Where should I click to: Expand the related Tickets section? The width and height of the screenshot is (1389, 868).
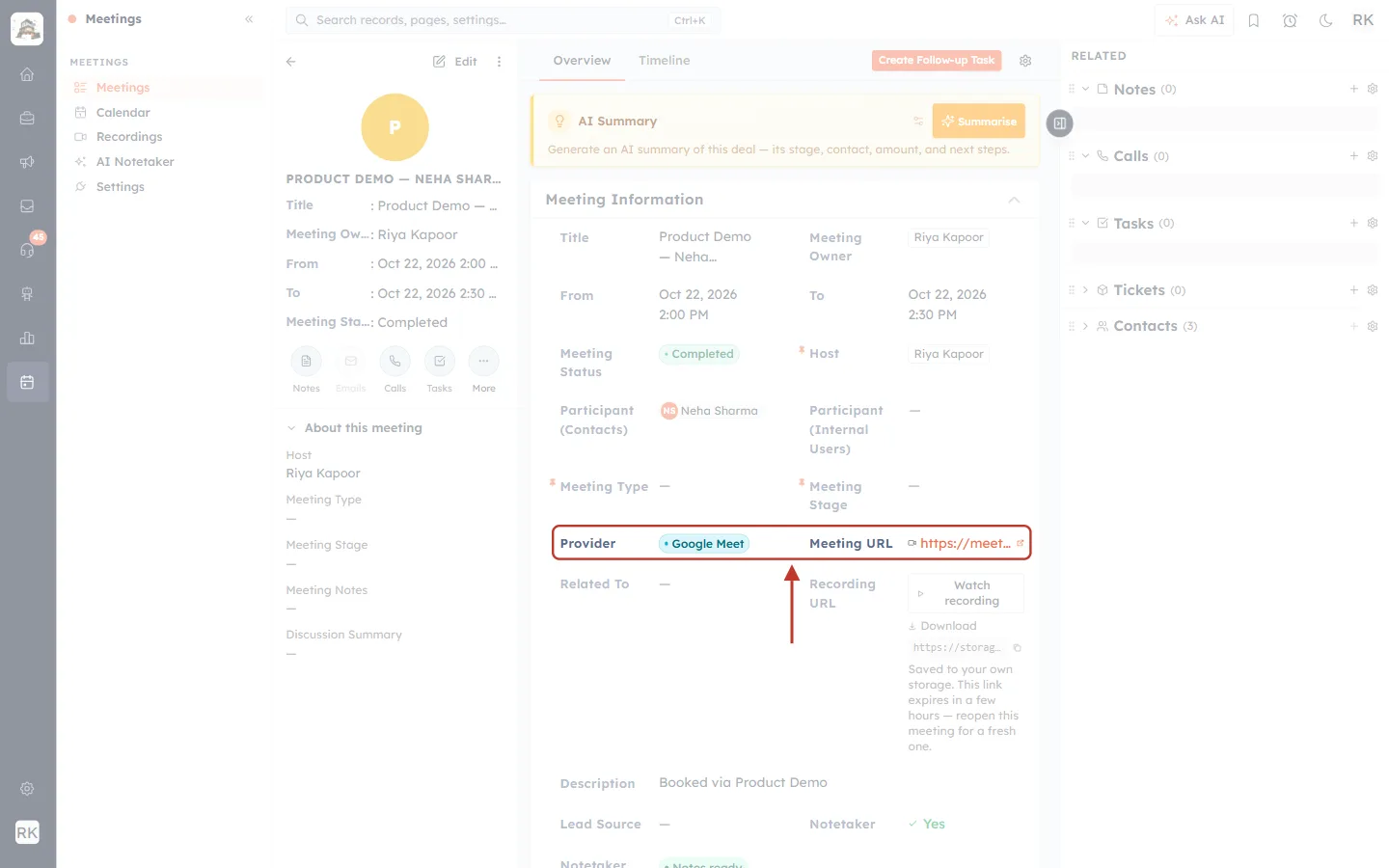(1085, 290)
